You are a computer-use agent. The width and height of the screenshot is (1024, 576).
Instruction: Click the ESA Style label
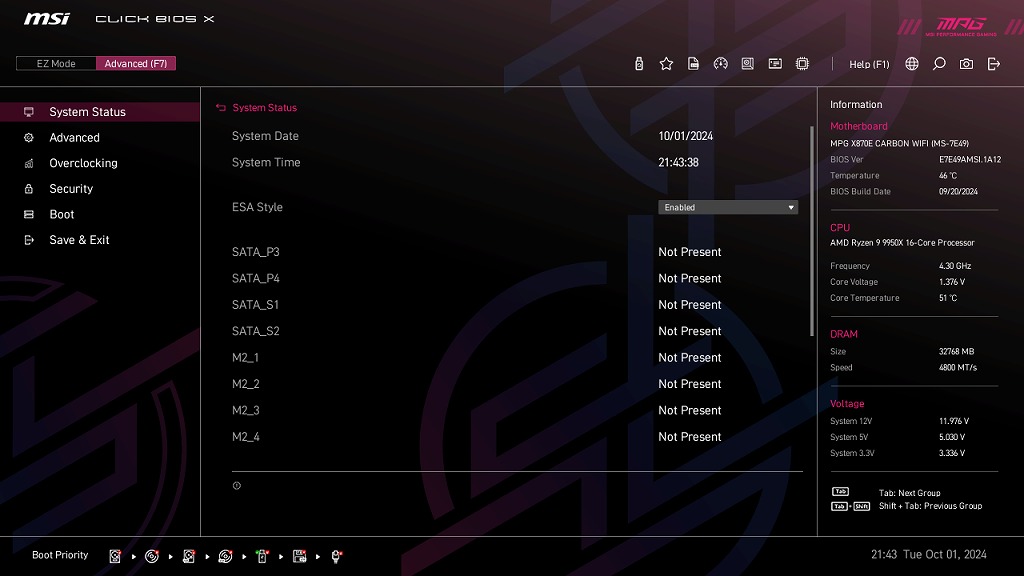point(257,207)
